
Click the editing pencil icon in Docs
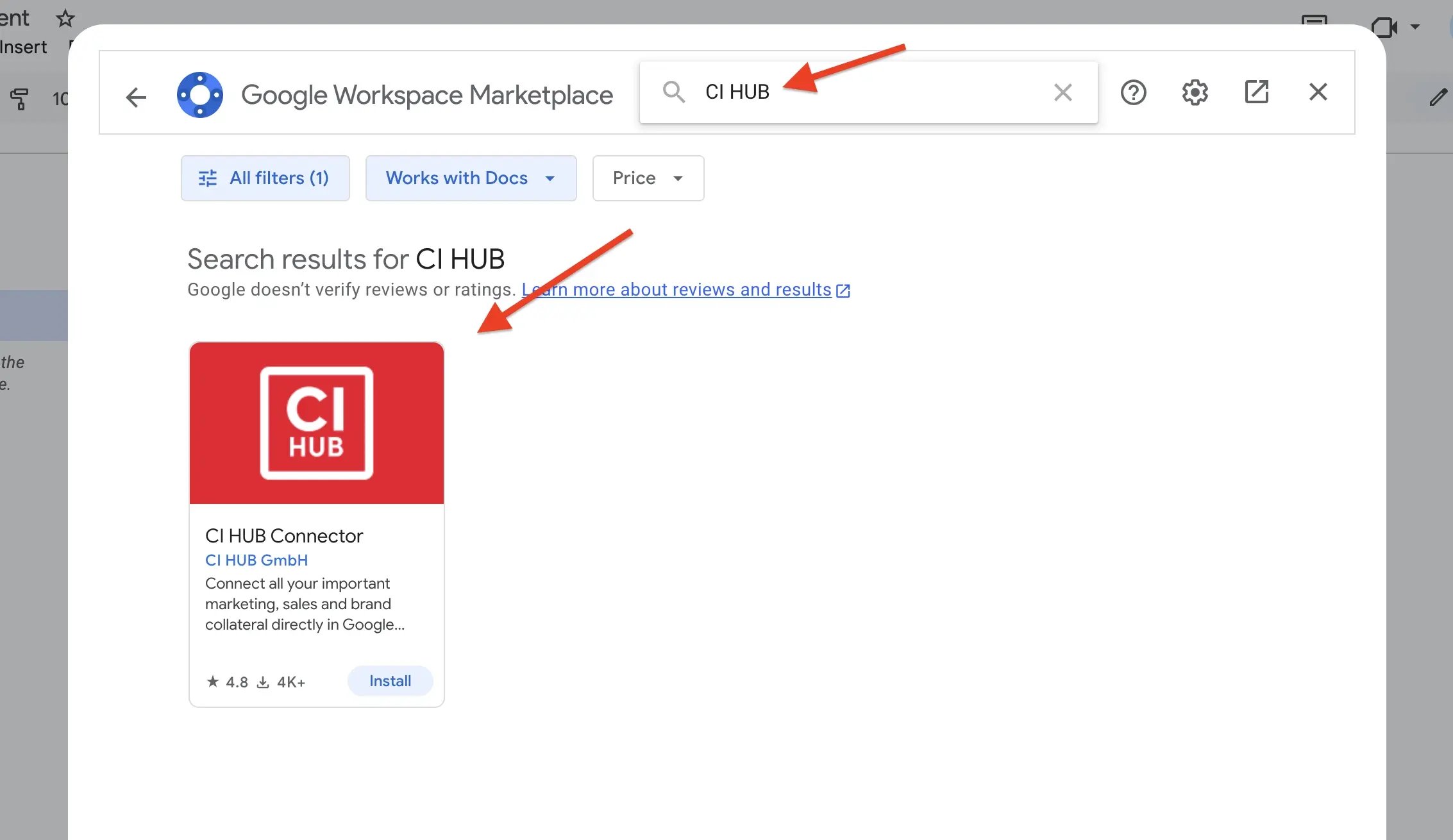(1438, 97)
